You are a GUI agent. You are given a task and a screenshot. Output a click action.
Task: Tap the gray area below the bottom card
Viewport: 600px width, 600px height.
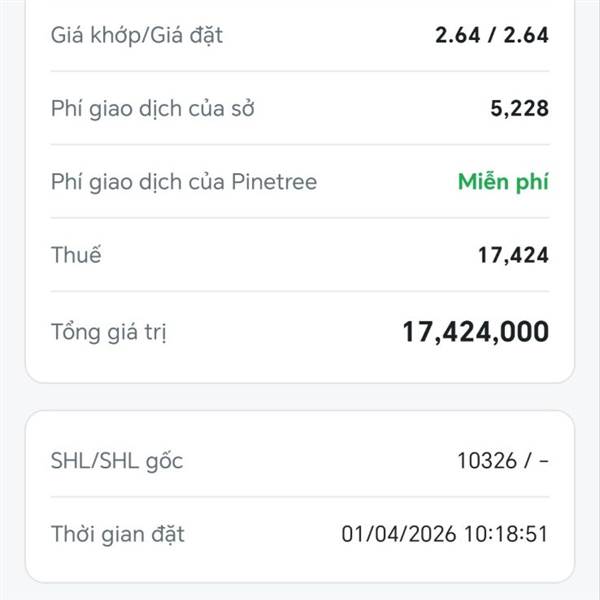[x=300, y=592]
